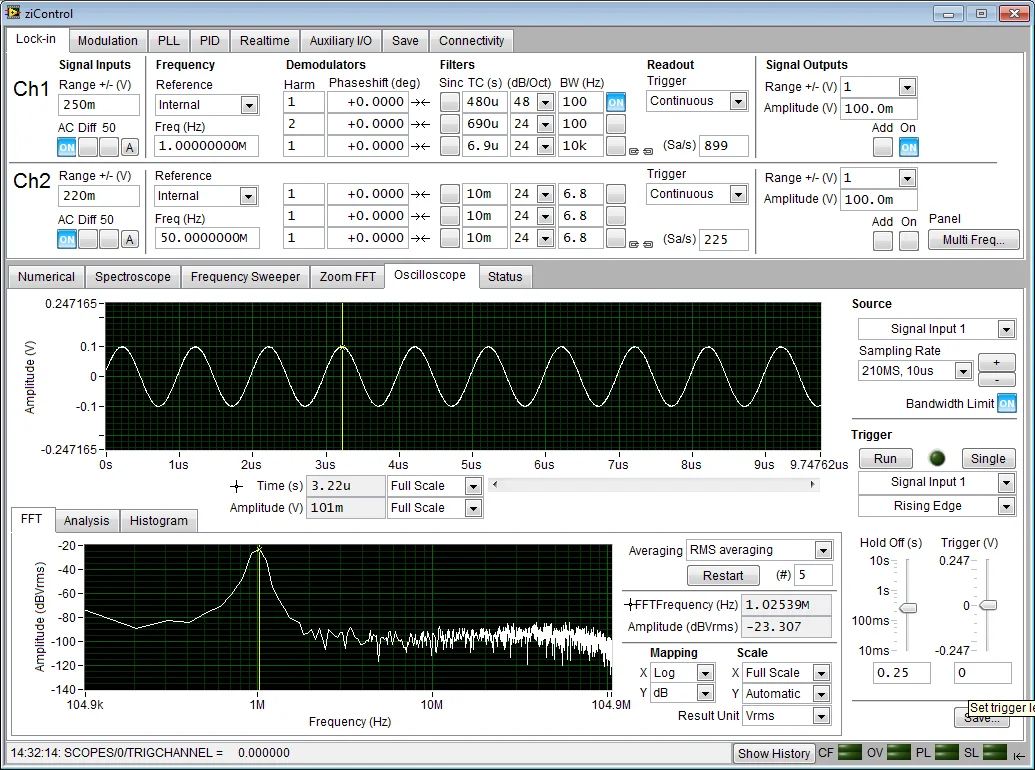Screen dimensions: 1035x770
Task: Toggle Bandwidth Limit ON switch
Action: [1007, 403]
